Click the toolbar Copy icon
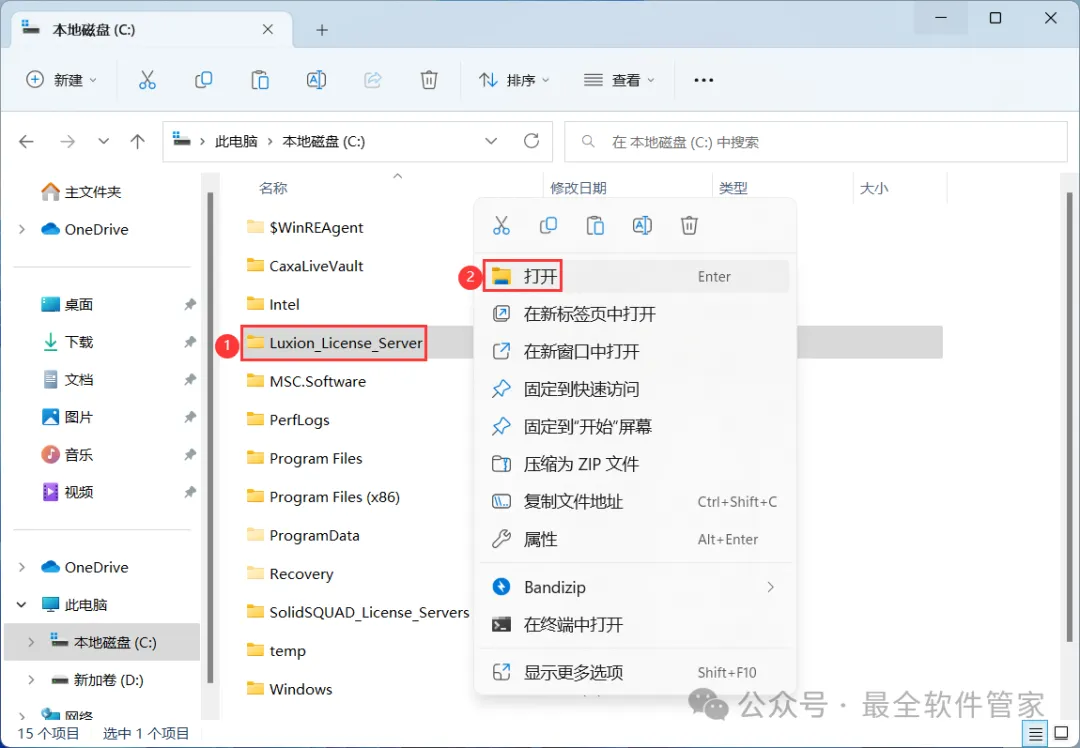The height and width of the screenshot is (748, 1080). coord(203,80)
